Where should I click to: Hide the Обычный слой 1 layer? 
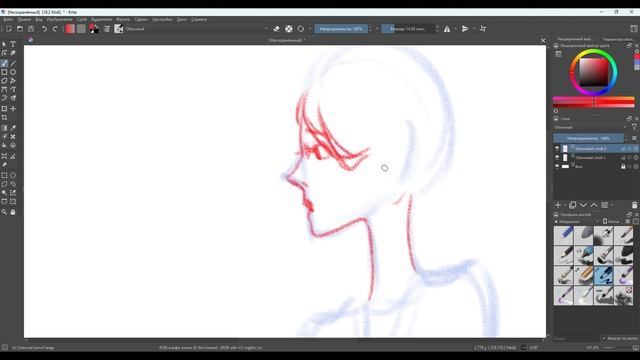pos(557,158)
